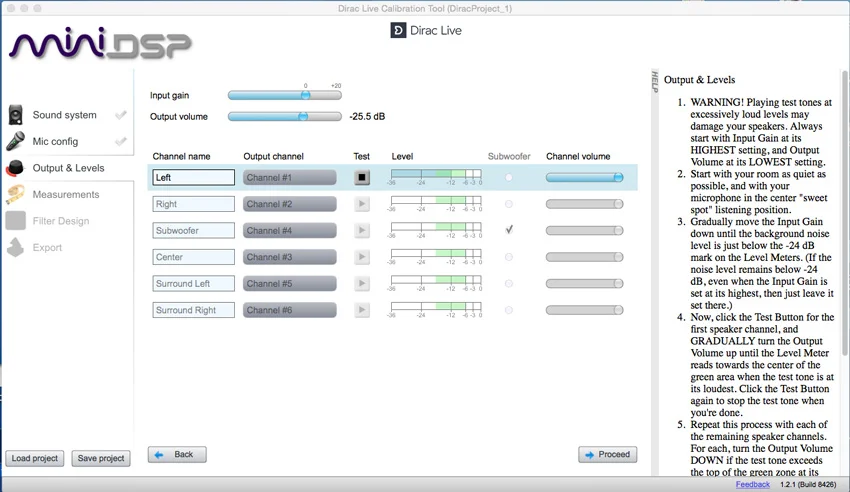Click the Input gain slider handle
850x492 pixels.
306,95
